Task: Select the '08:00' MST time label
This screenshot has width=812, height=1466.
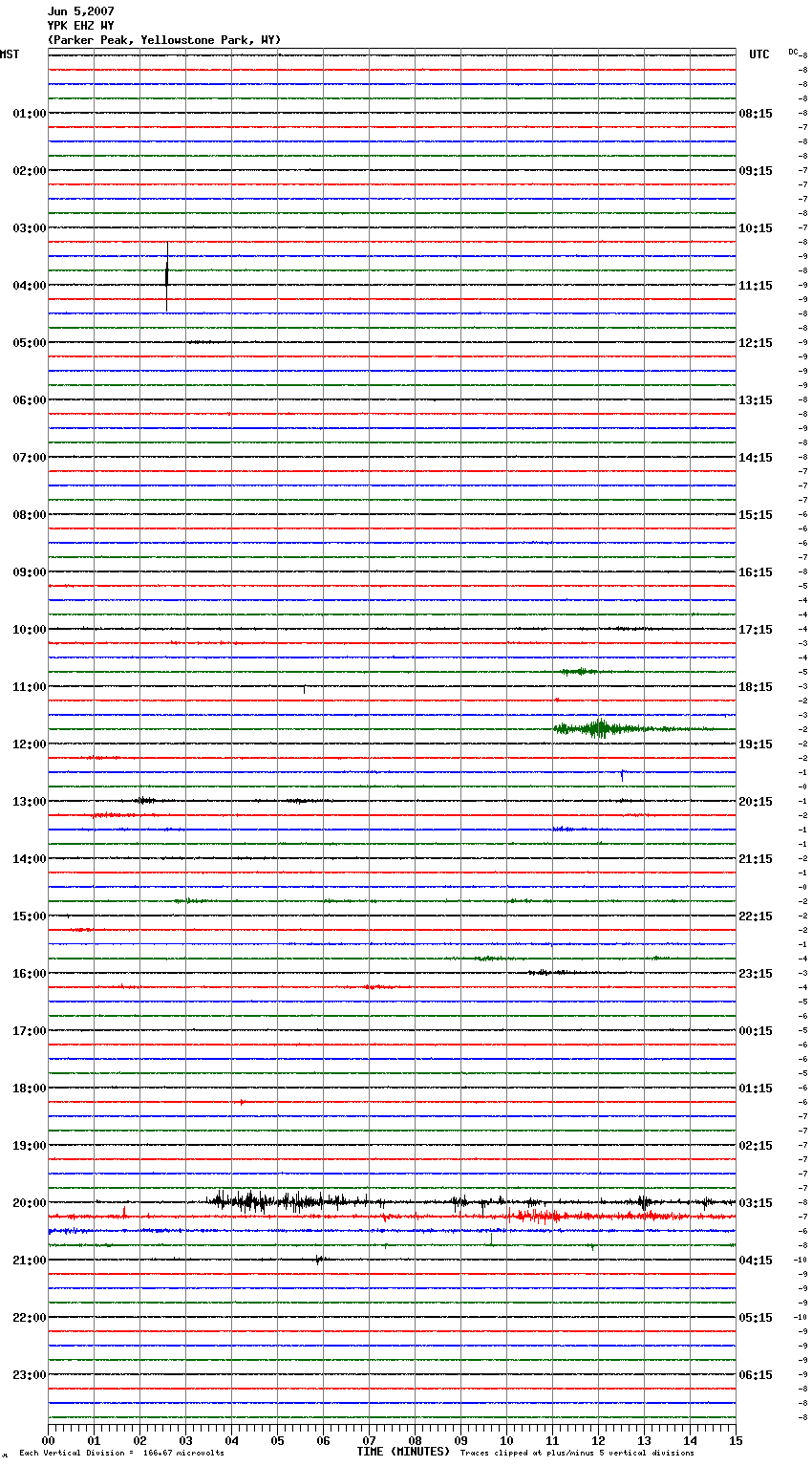Action: coord(30,515)
